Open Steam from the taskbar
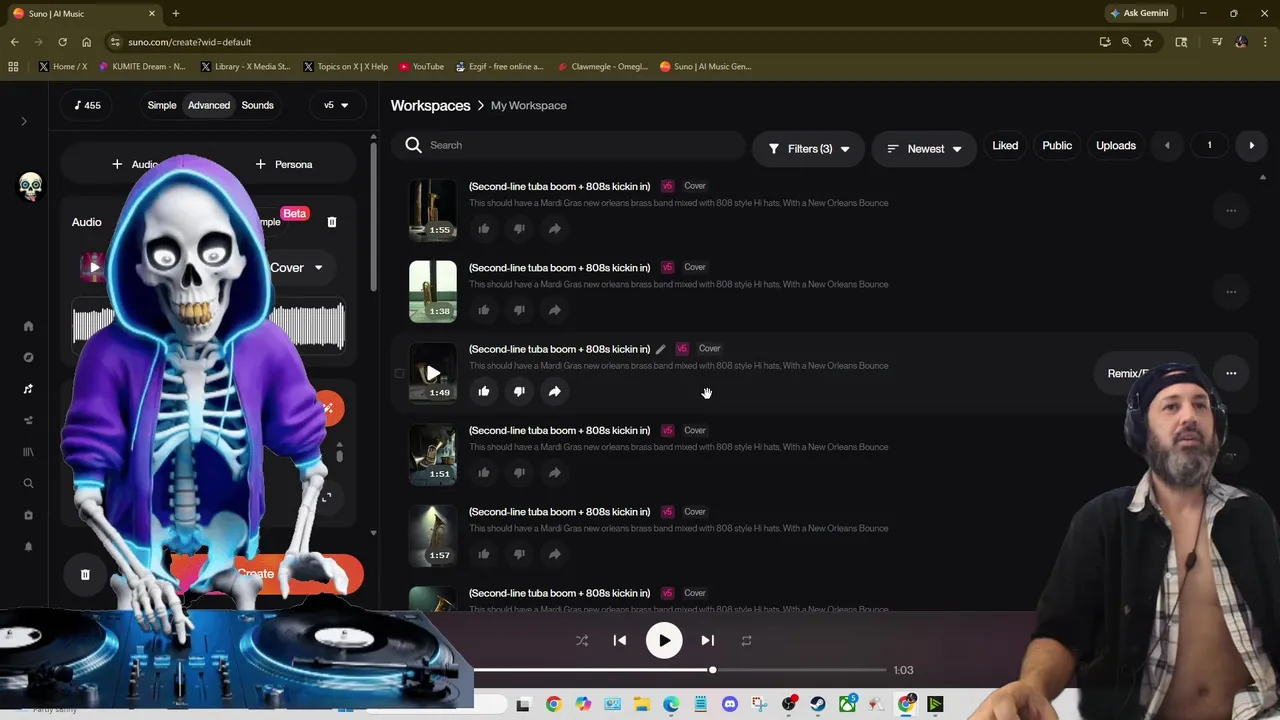 [818, 705]
